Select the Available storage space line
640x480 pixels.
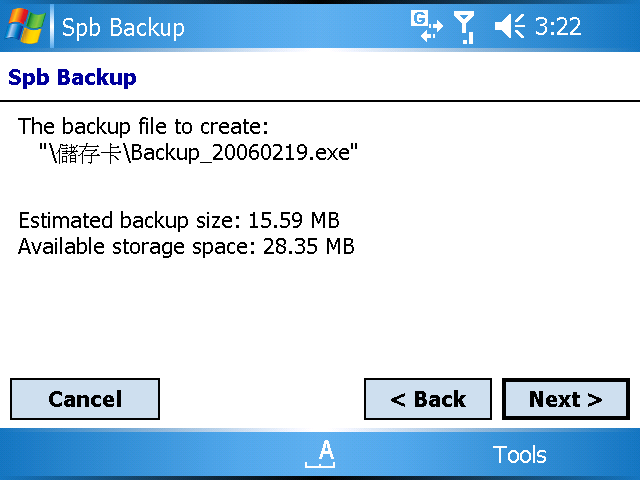point(186,247)
